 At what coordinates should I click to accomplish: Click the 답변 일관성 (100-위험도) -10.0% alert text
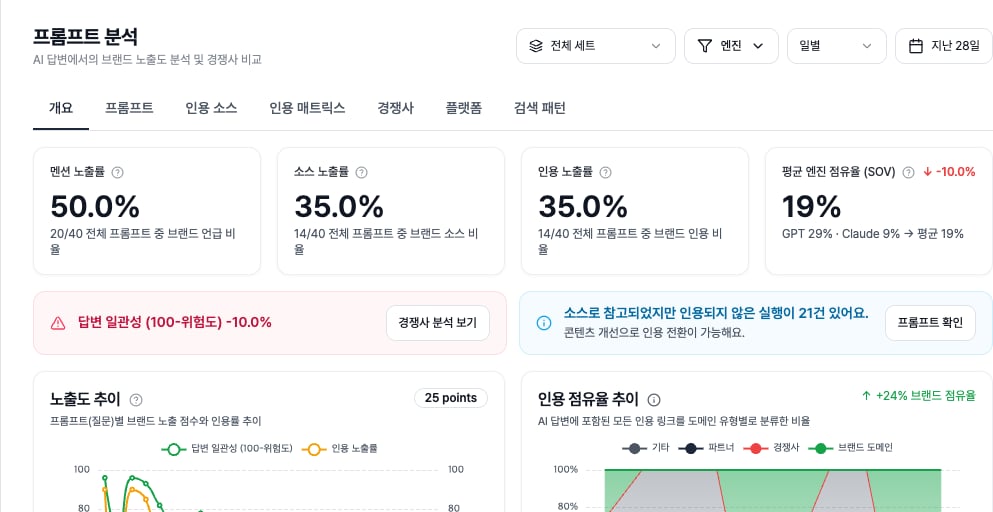point(174,322)
